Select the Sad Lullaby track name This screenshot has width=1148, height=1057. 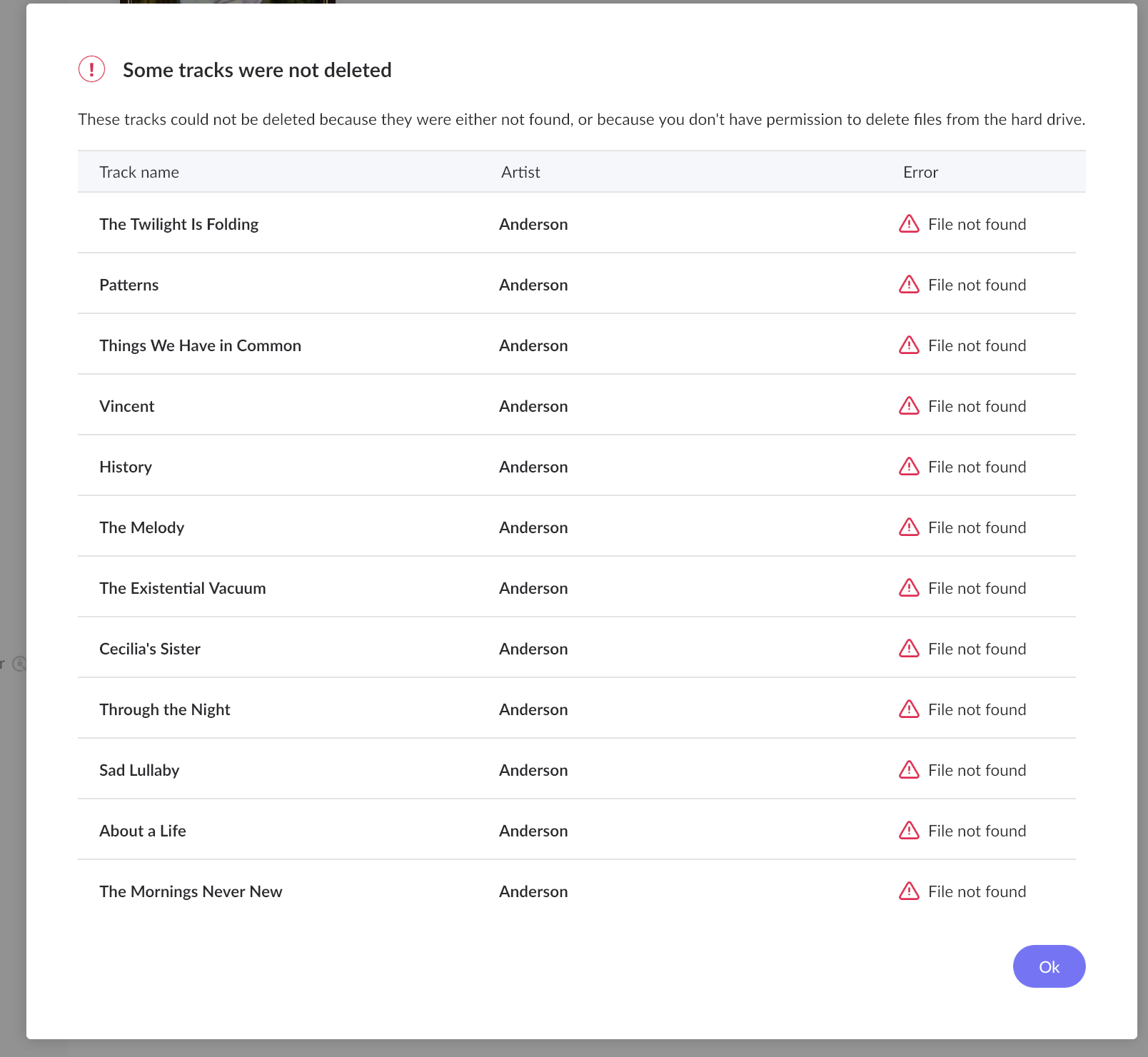point(139,770)
